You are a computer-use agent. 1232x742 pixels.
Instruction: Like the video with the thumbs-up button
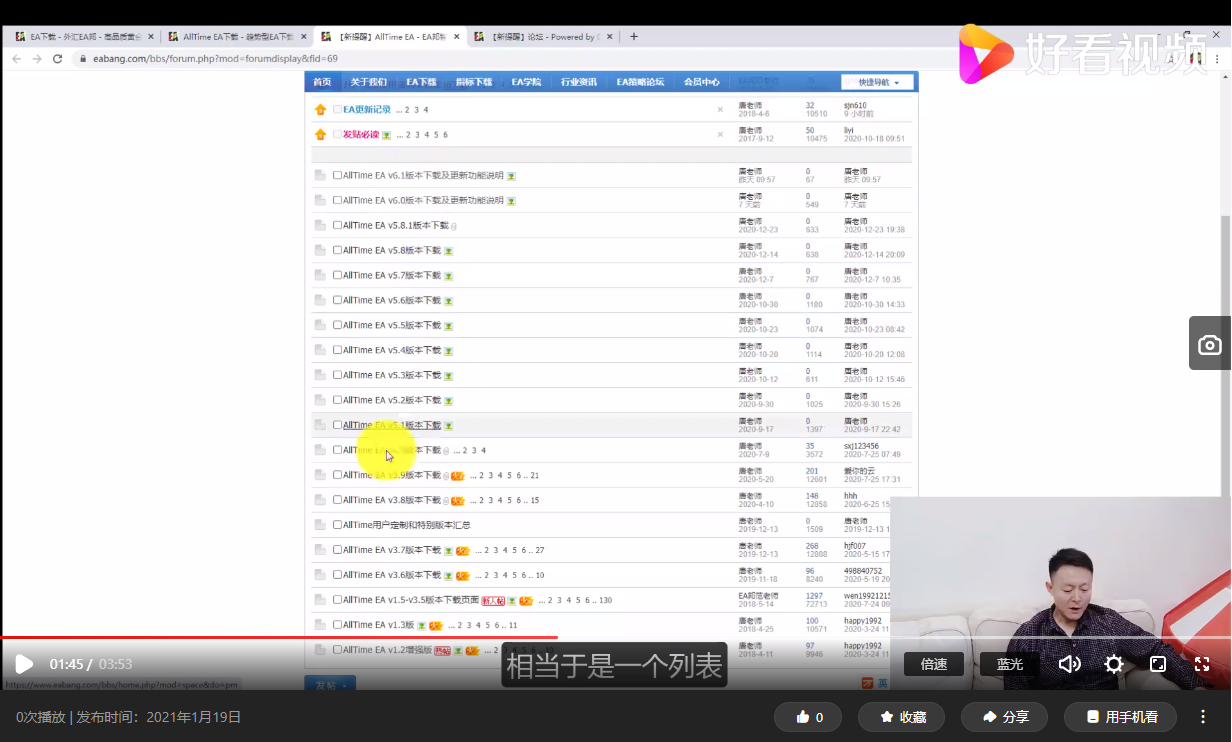click(x=809, y=717)
